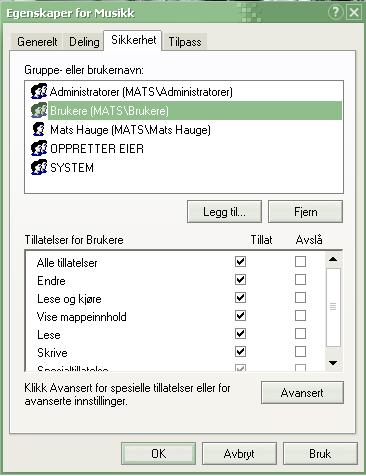Select the Administratorer group icon
The height and width of the screenshot is (476, 366).
(39, 91)
